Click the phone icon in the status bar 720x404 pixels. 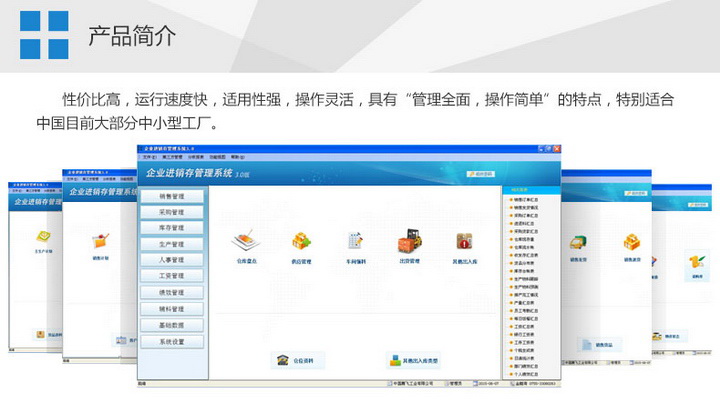click(x=512, y=383)
